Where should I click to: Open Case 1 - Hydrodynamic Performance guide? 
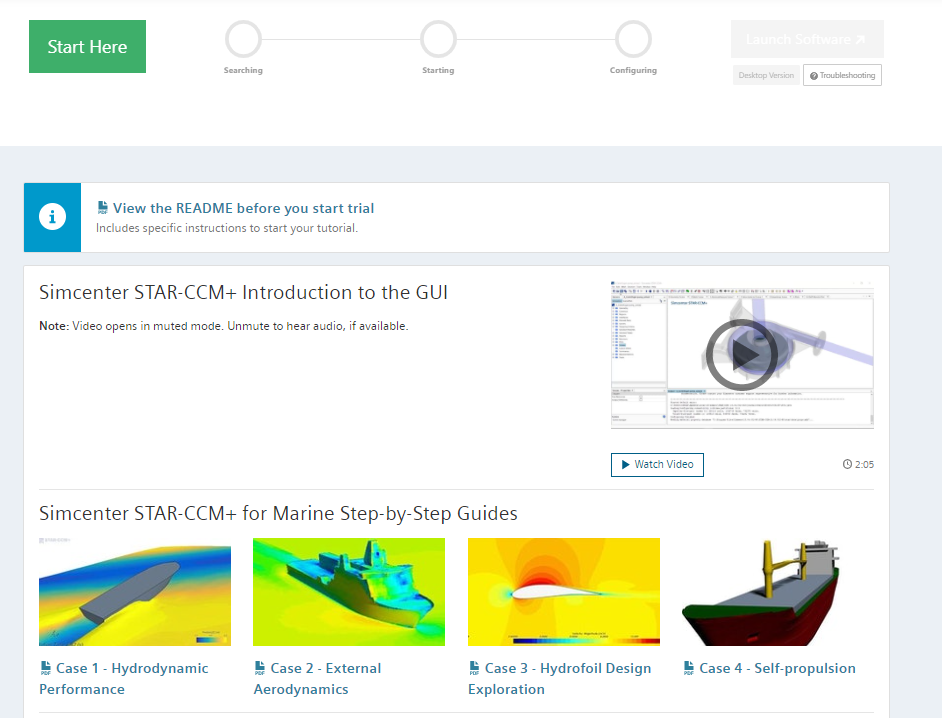[125, 678]
